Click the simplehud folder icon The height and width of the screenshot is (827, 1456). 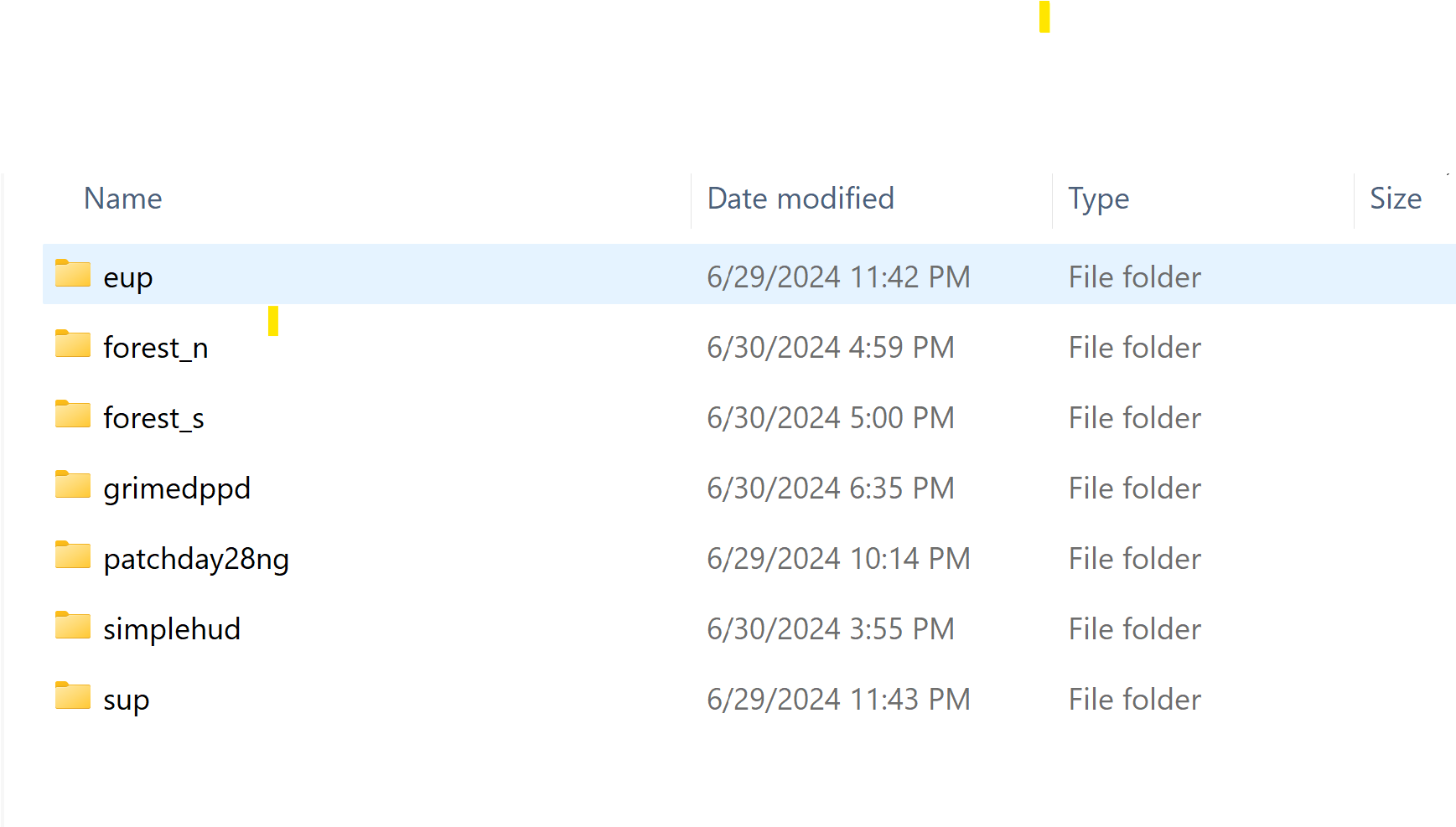click(x=73, y=626)
